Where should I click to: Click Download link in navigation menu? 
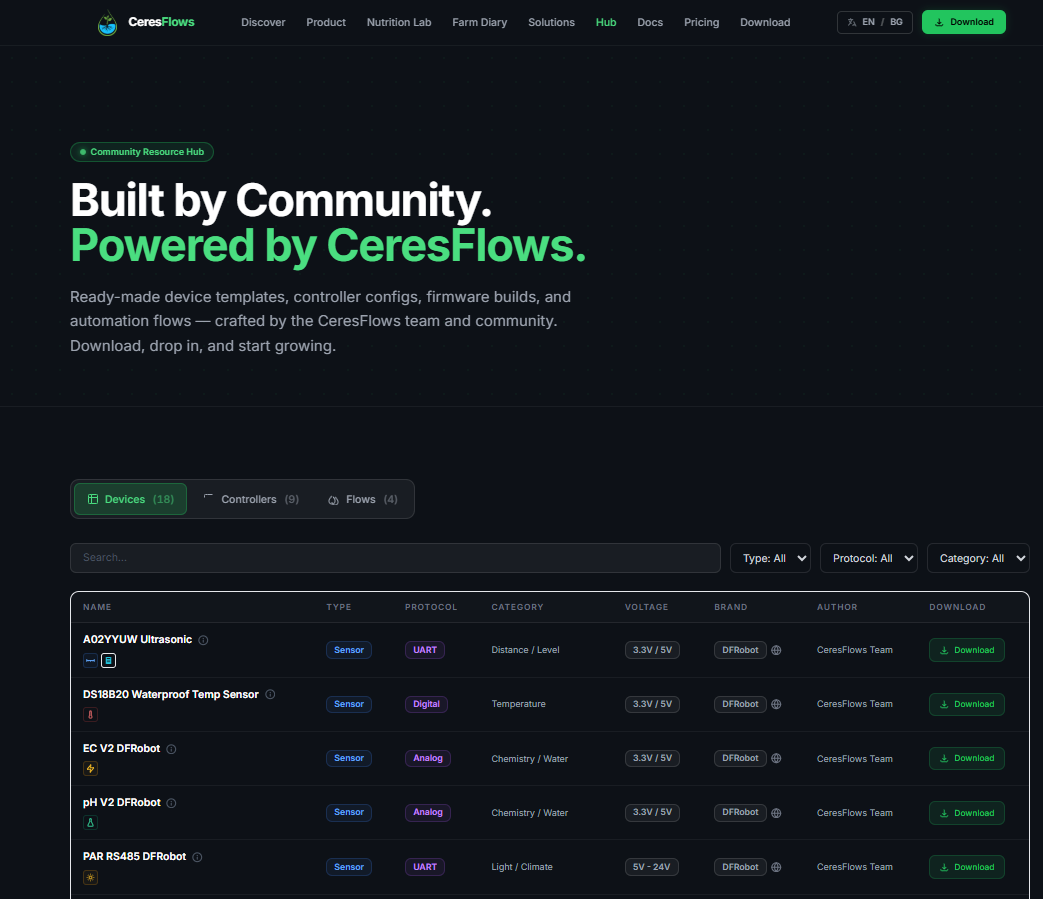765,22
